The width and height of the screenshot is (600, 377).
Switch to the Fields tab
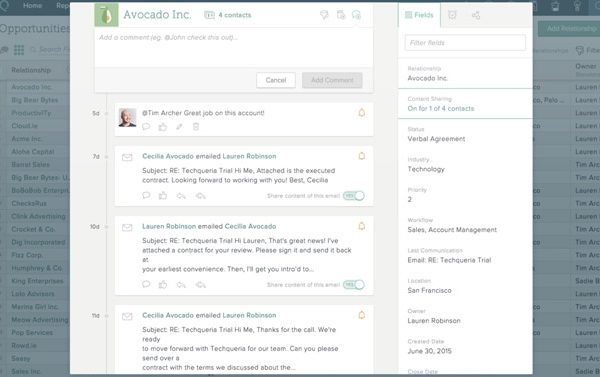coord(419,15)
